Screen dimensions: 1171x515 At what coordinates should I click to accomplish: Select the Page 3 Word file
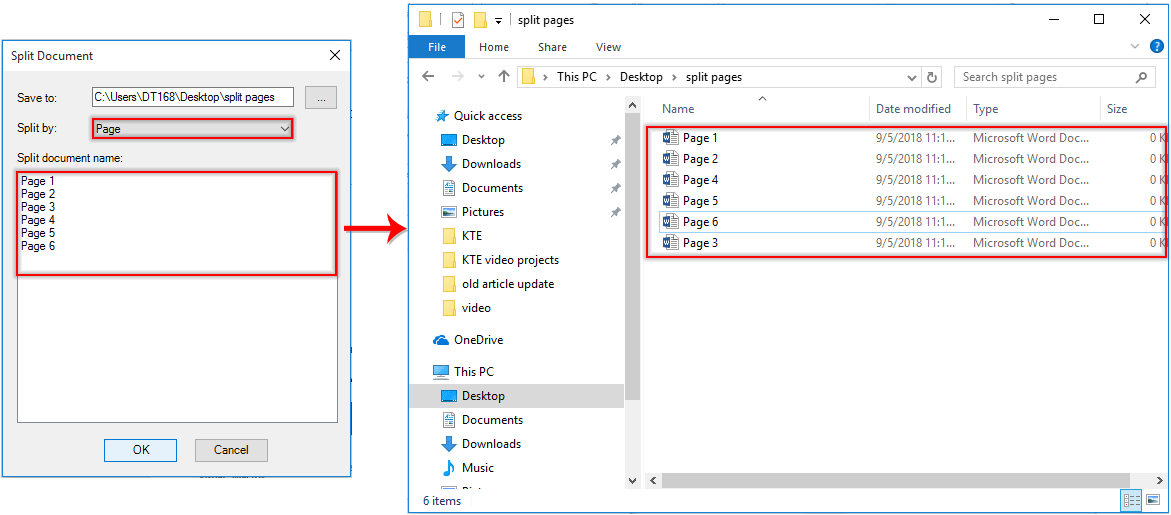[x=700, y=243]
